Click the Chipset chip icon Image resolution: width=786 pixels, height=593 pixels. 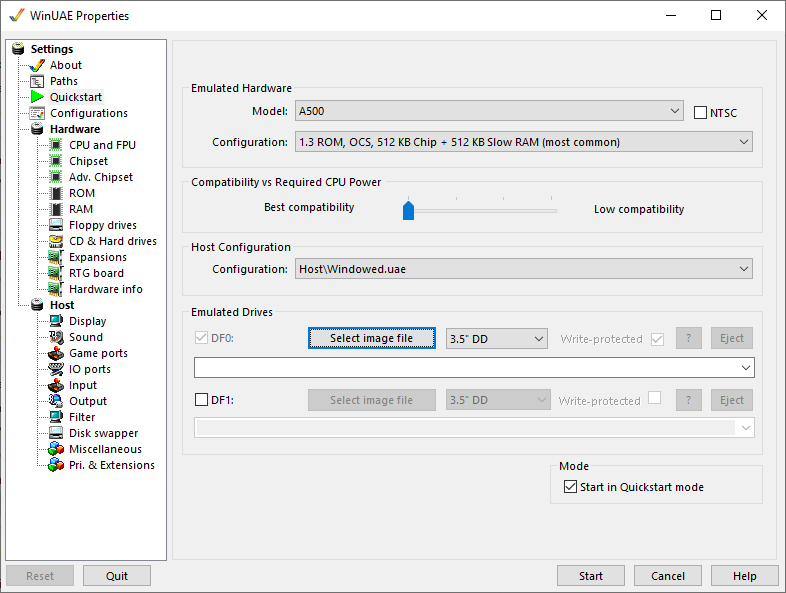pos(56,161)
